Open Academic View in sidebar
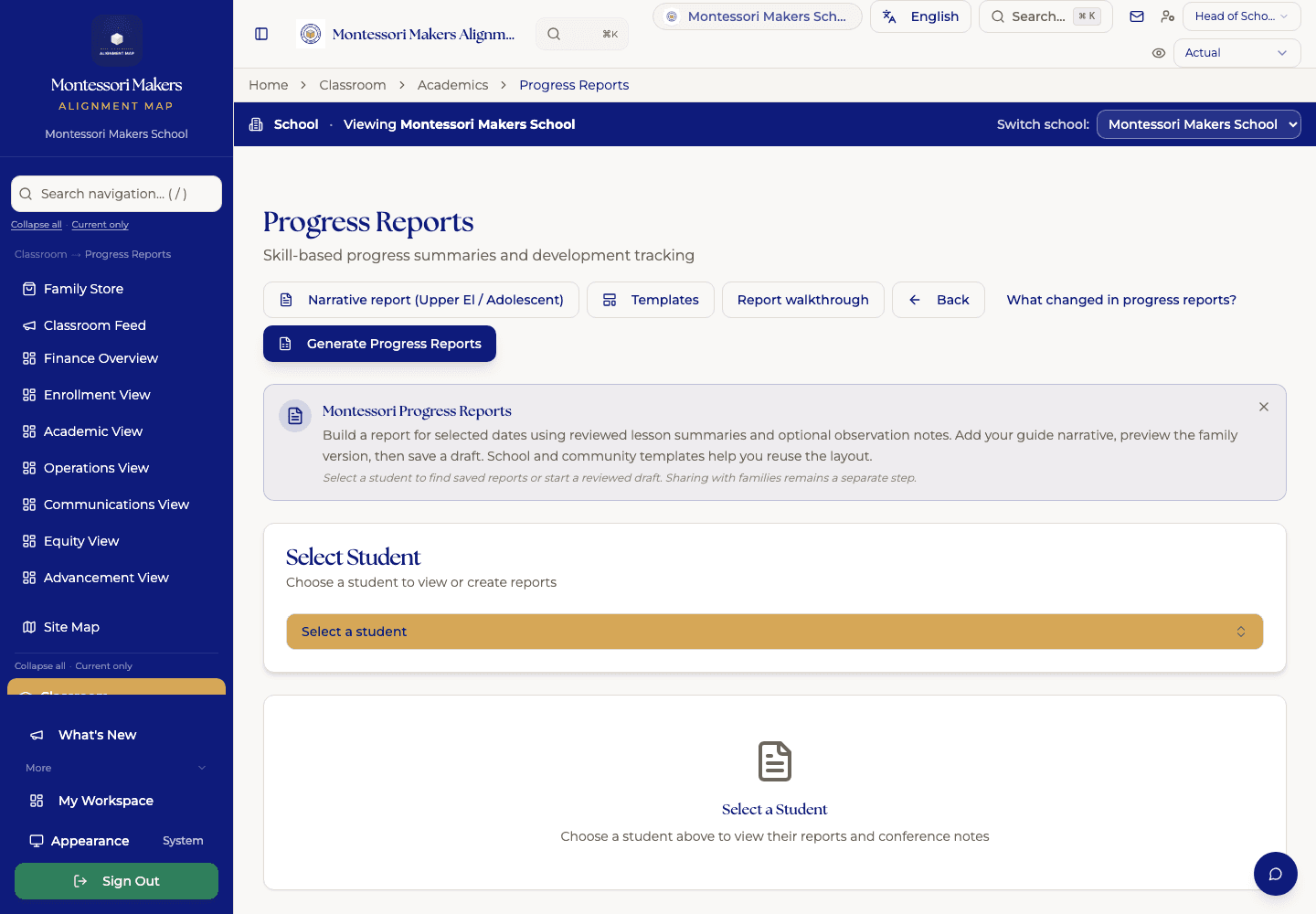 [93, 431]
